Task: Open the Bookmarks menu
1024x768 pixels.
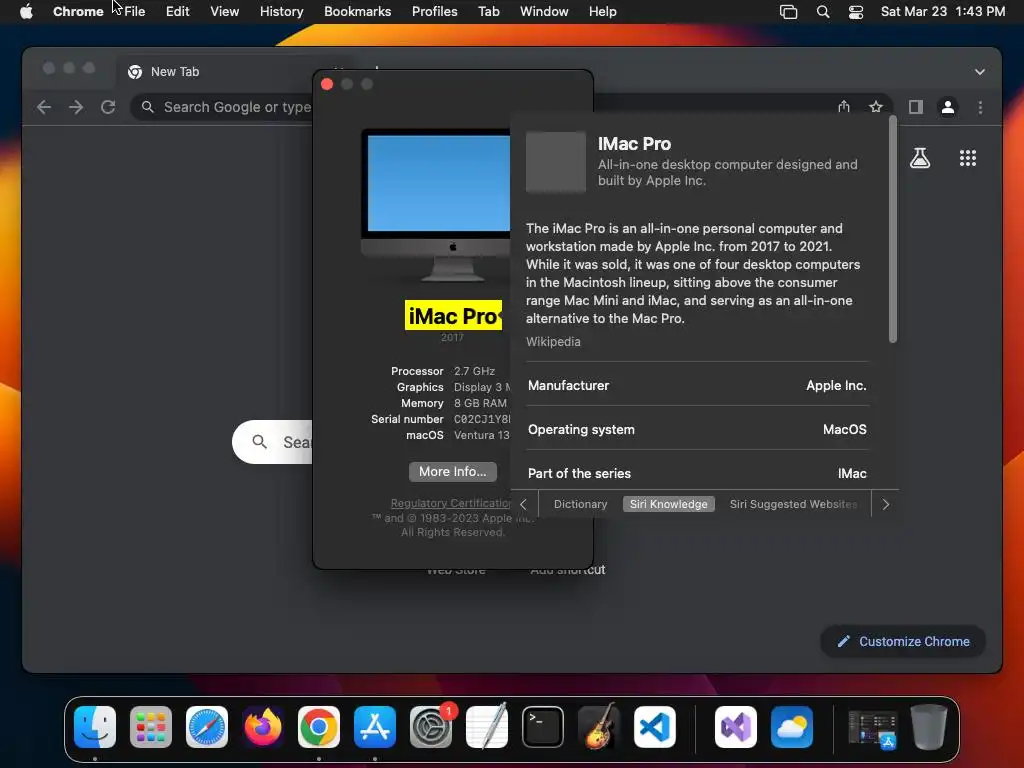Action: click(x=357, y=11)
